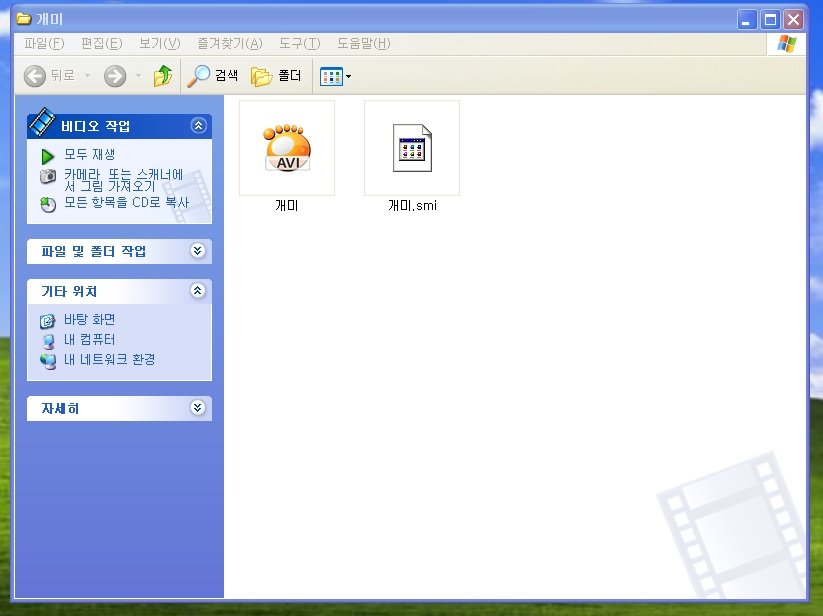Open the 파일(F) menu
The image size is (823, 616).
tap(44, 43)
